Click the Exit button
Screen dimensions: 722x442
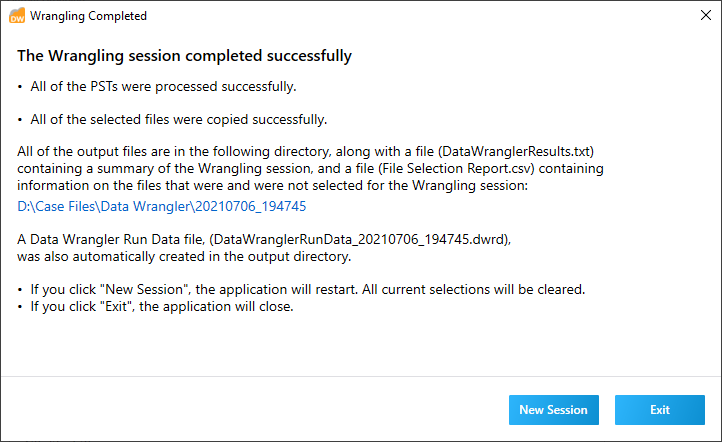coord(659,410)
